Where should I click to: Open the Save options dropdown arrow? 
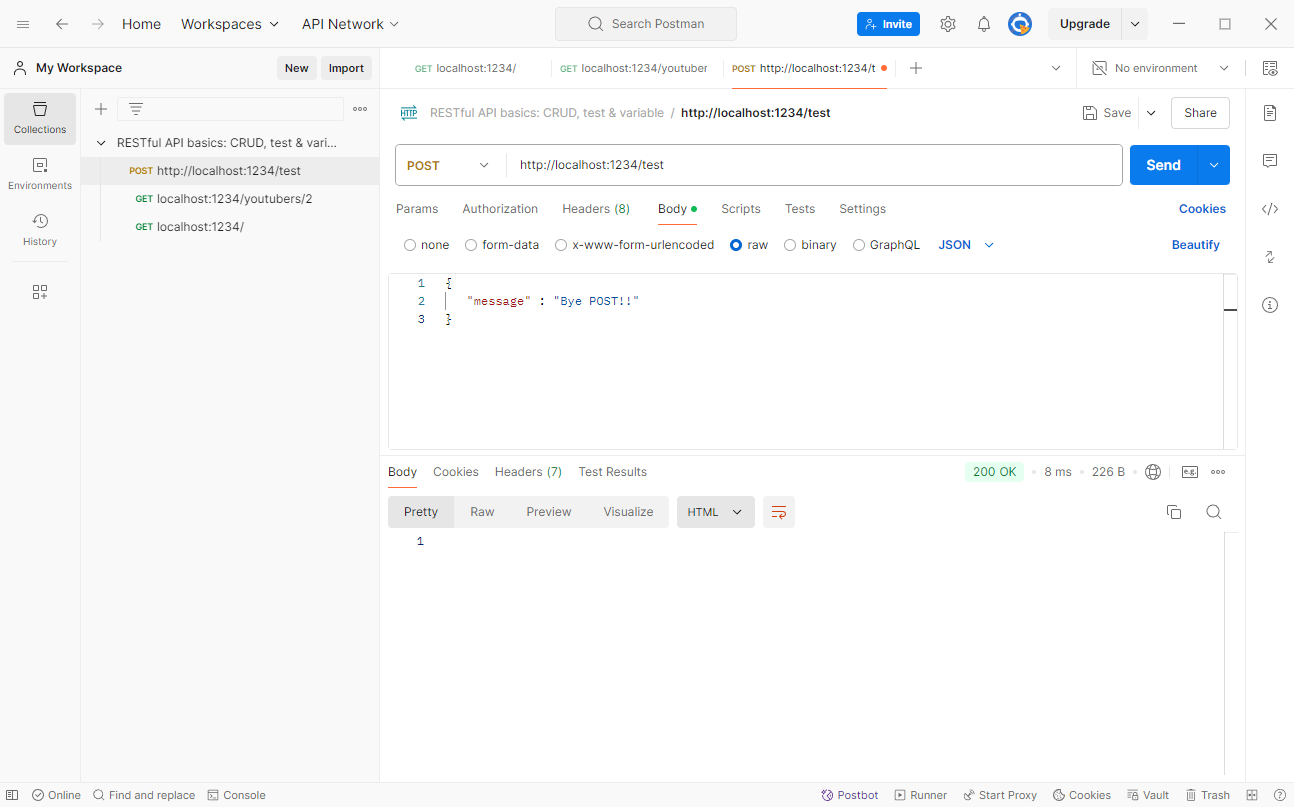tap(1151, 113)
